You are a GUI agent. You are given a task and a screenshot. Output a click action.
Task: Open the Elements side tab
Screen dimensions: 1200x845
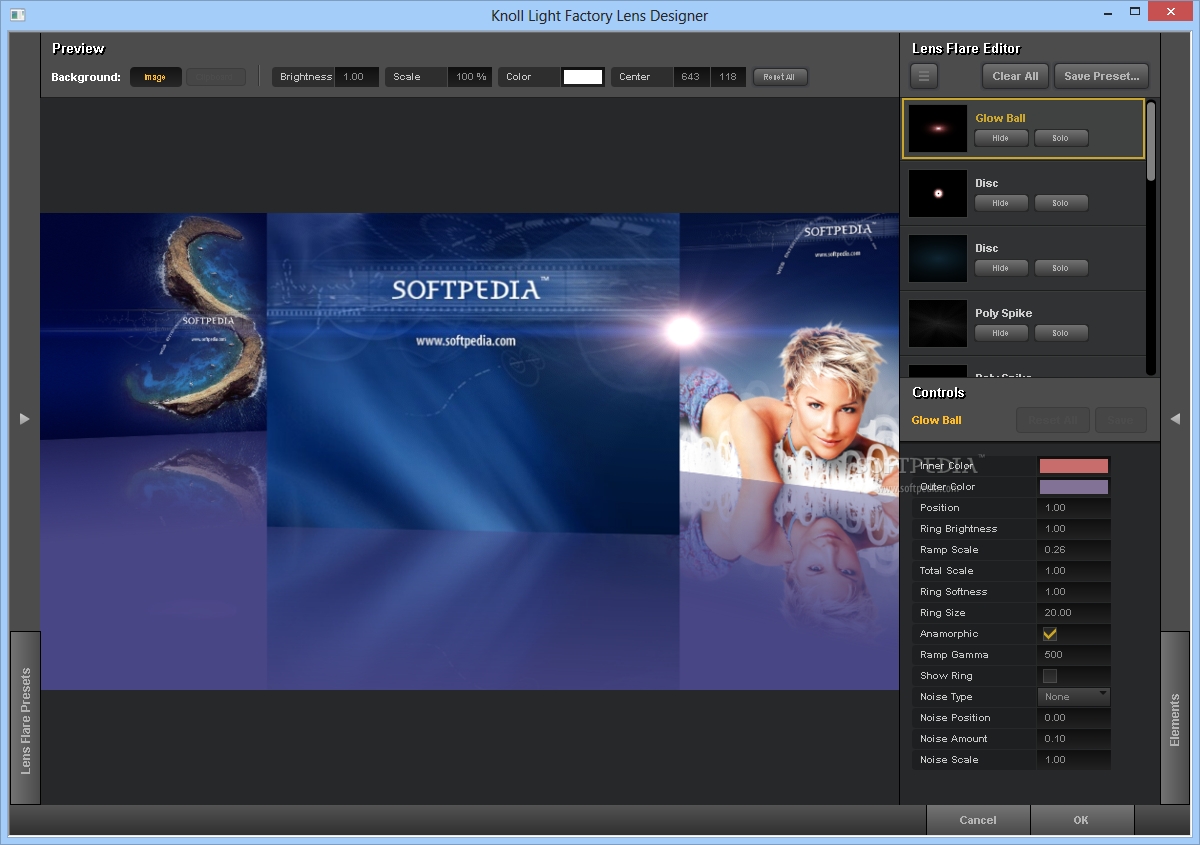[x=1175, y=718]
